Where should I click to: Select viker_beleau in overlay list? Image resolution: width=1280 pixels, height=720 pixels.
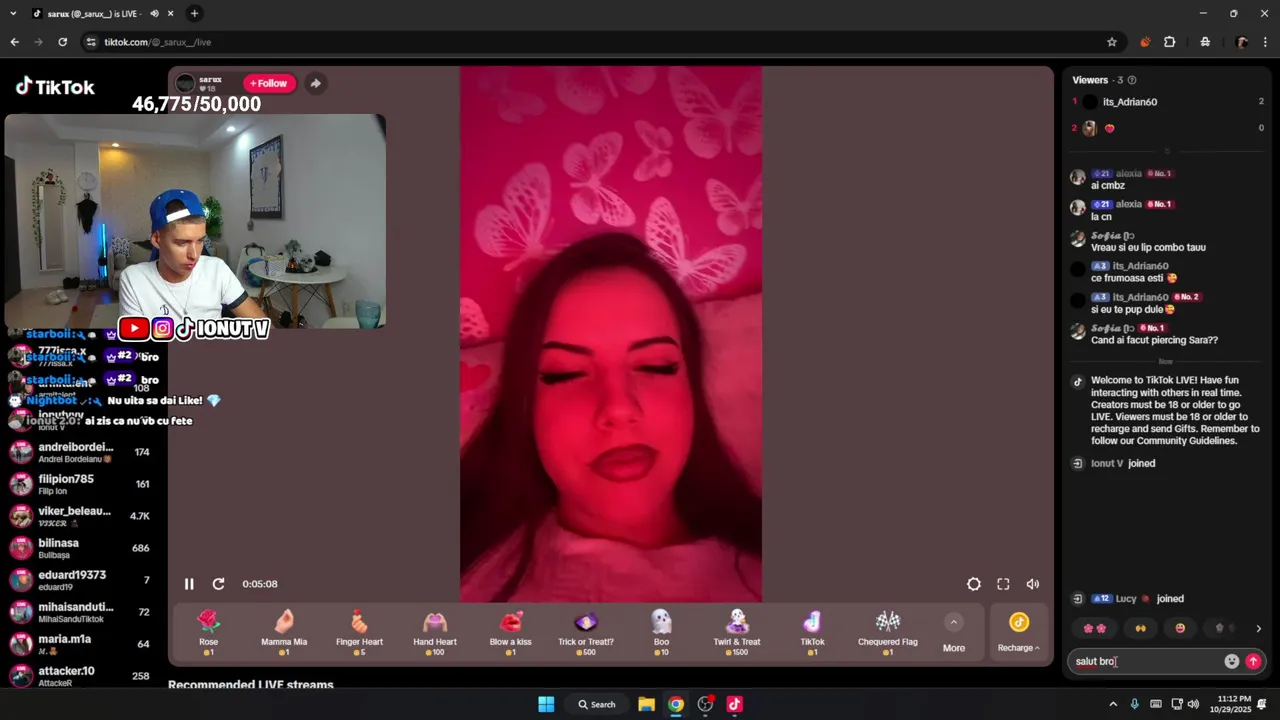[x=80, y=516]
